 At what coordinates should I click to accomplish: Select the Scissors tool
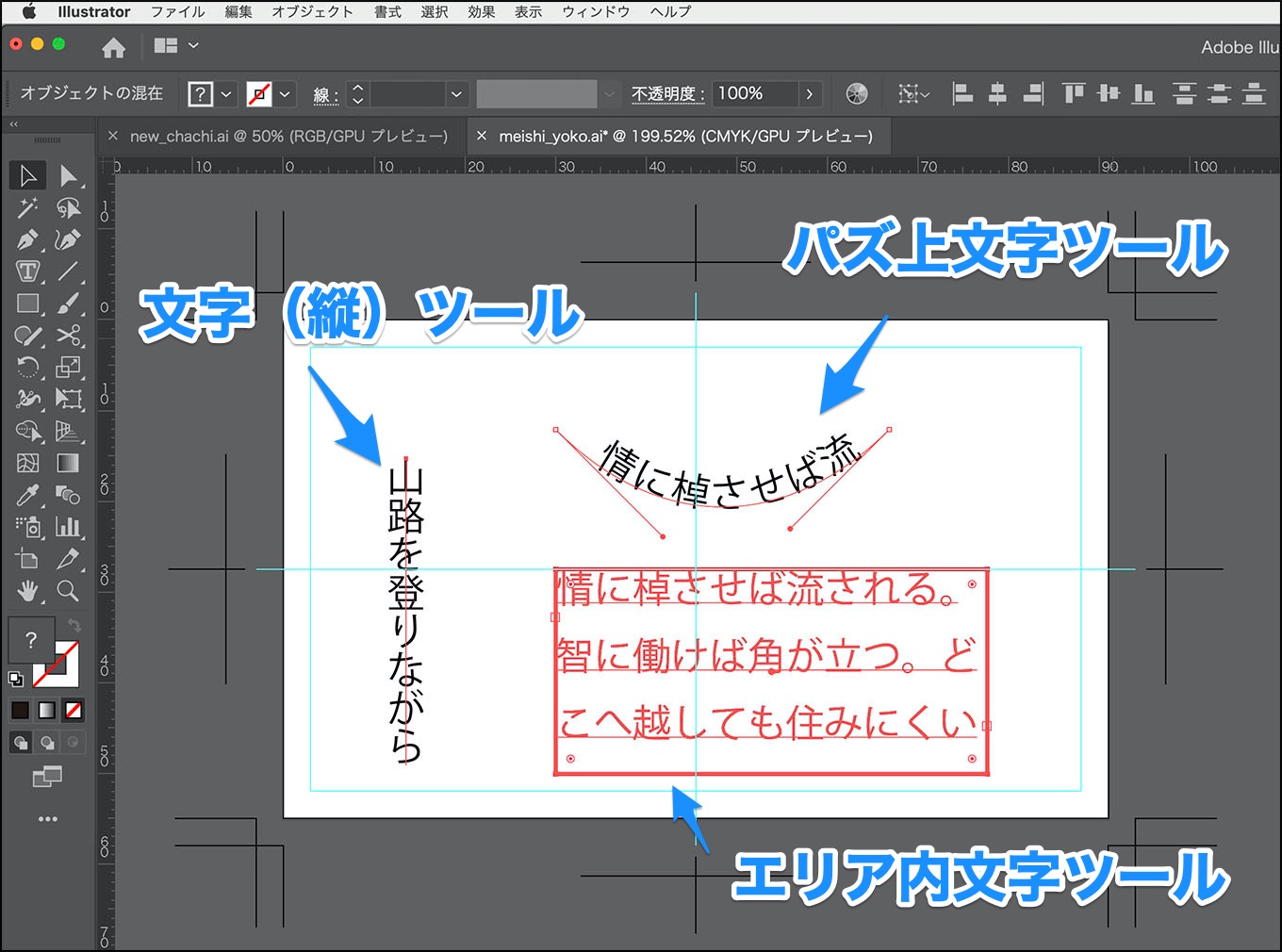click(x=68, y=336)
